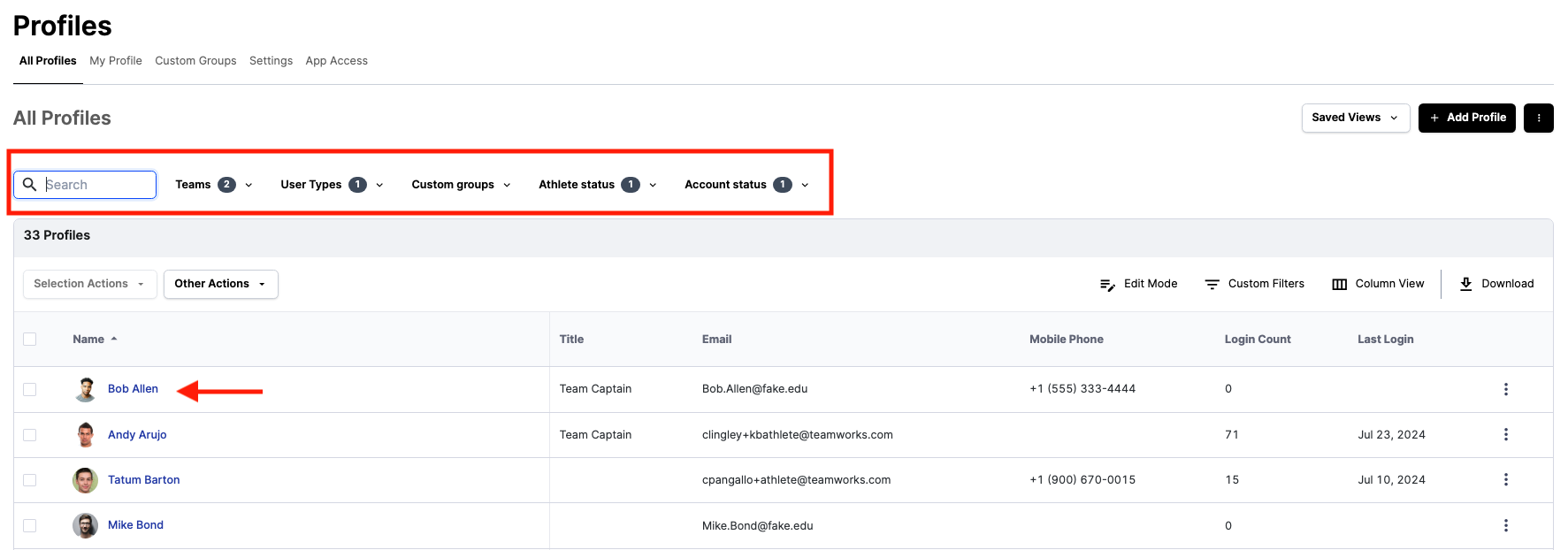This screenshot has height=550, width=1568.
Task: Switch to the My Profile tab
Action: [116, 61]
